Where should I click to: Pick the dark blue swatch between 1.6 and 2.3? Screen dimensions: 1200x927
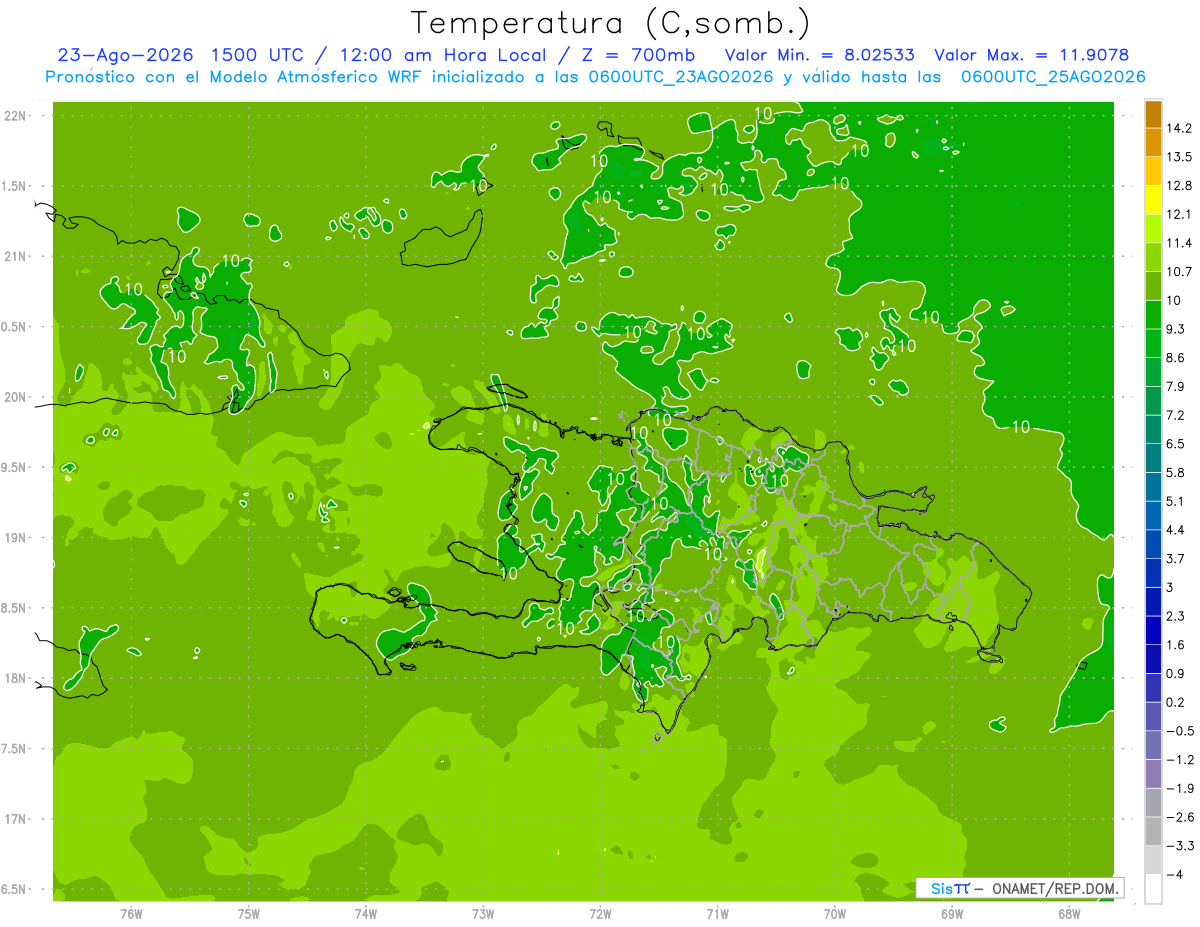[1153, 630]
